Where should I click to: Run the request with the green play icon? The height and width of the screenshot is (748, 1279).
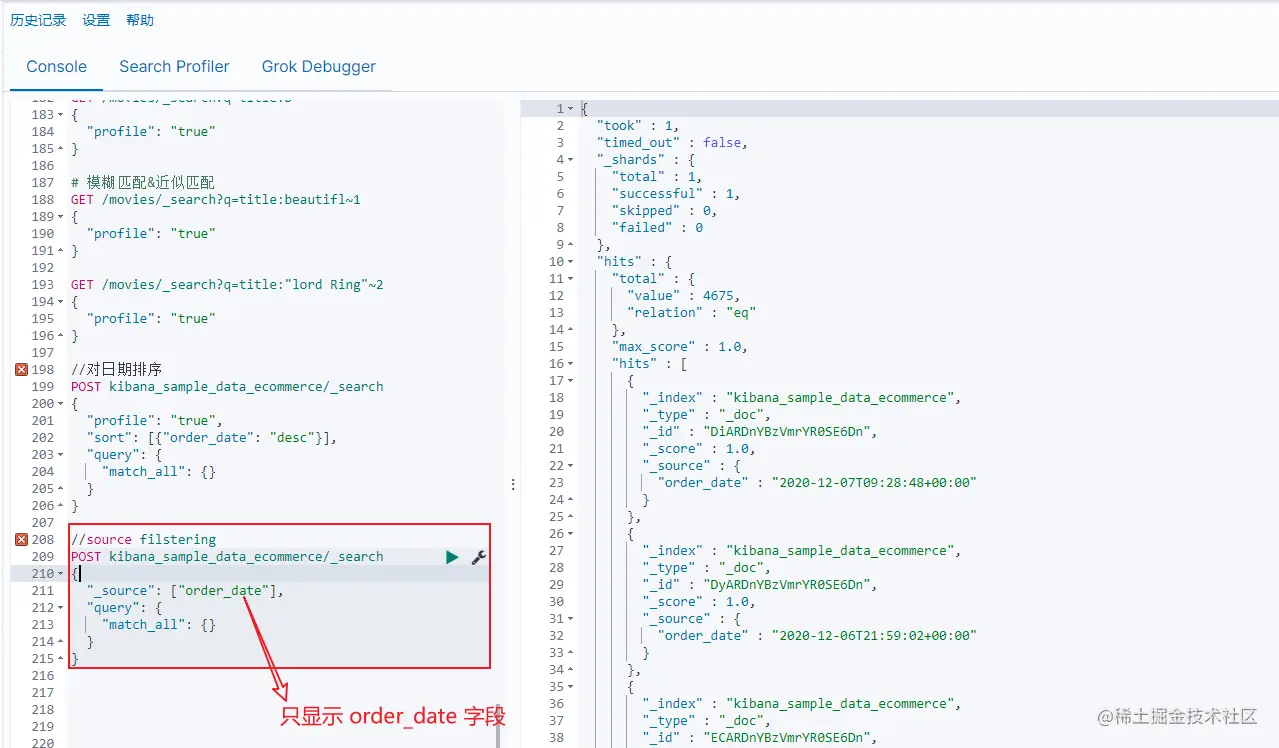pyautogui.click(x=452, y=557)
